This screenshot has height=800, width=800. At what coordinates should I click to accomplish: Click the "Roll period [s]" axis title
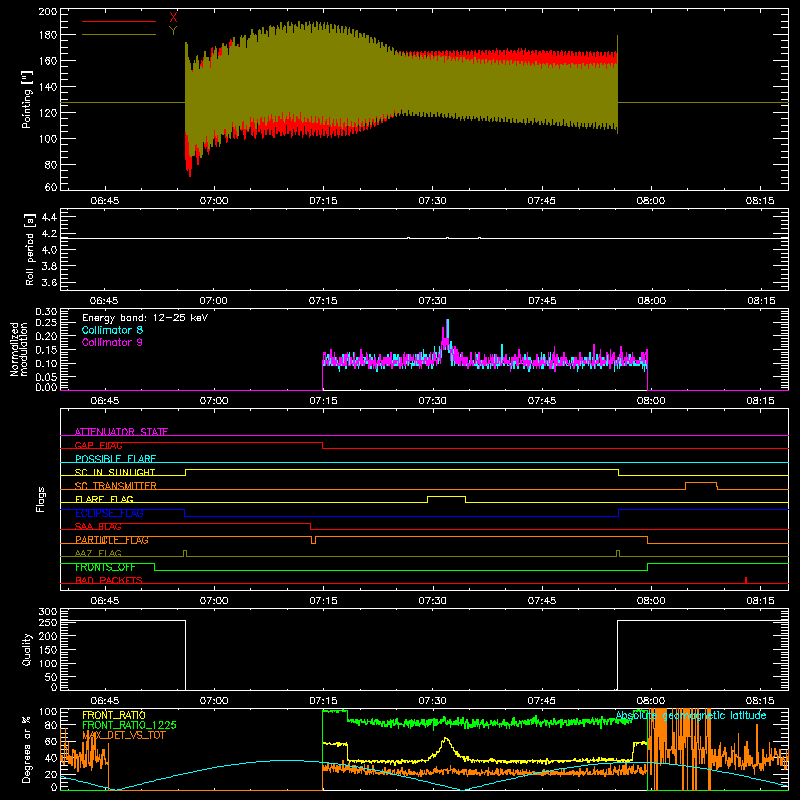[x=30, y=249]
